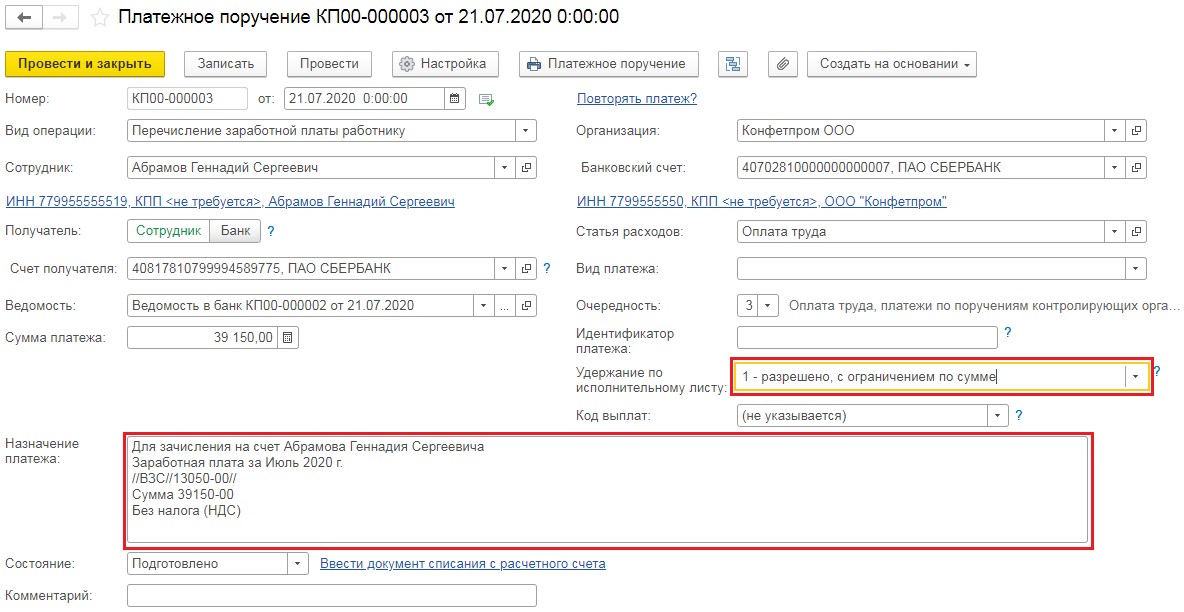Go back with the left arrow button

point(23,17)
